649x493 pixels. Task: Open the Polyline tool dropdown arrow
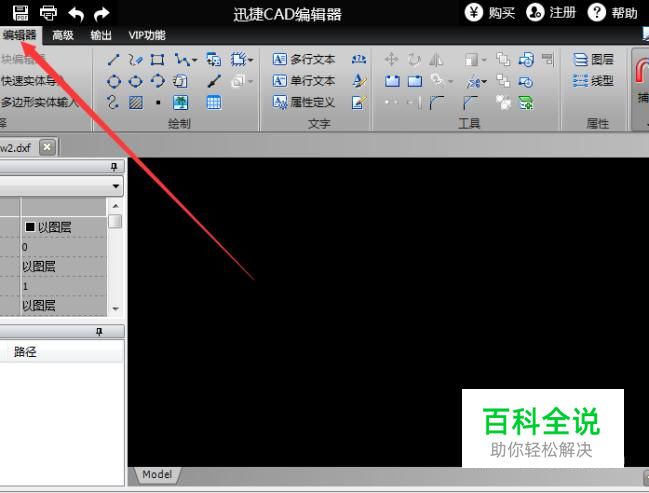[x=195, y=60]
